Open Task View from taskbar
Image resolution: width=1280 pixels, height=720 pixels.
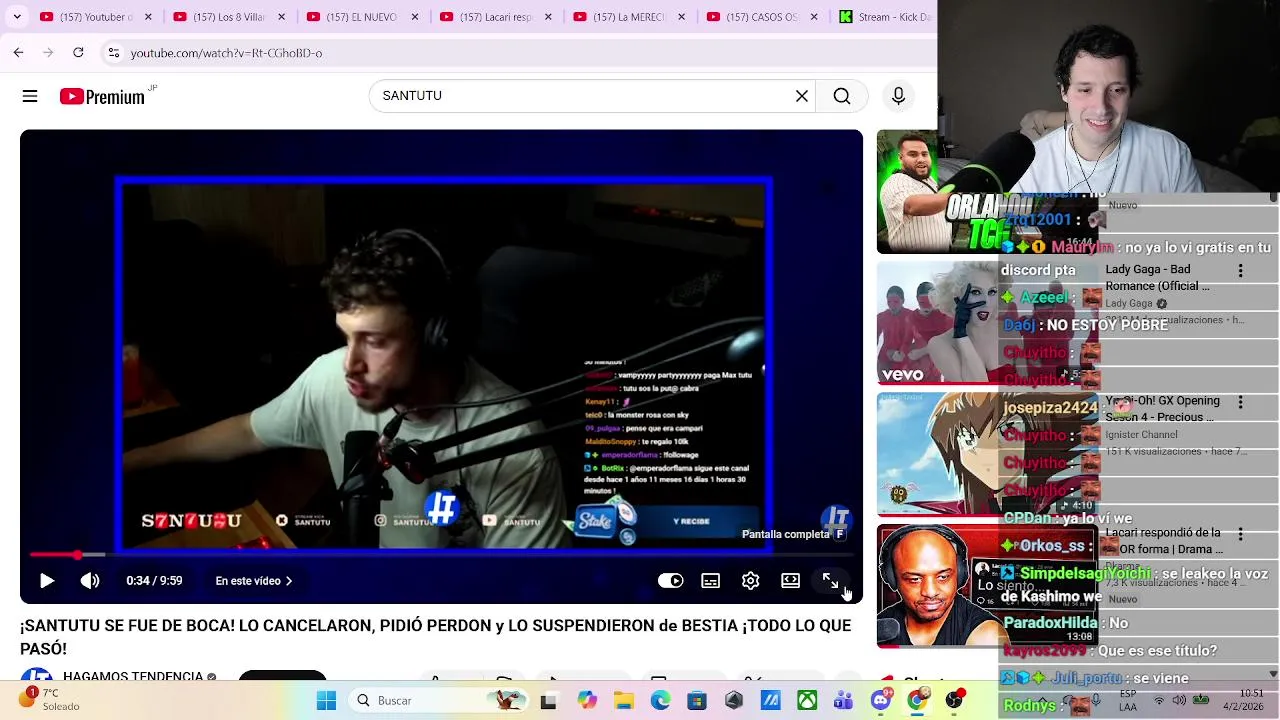(x=548, y=701)
